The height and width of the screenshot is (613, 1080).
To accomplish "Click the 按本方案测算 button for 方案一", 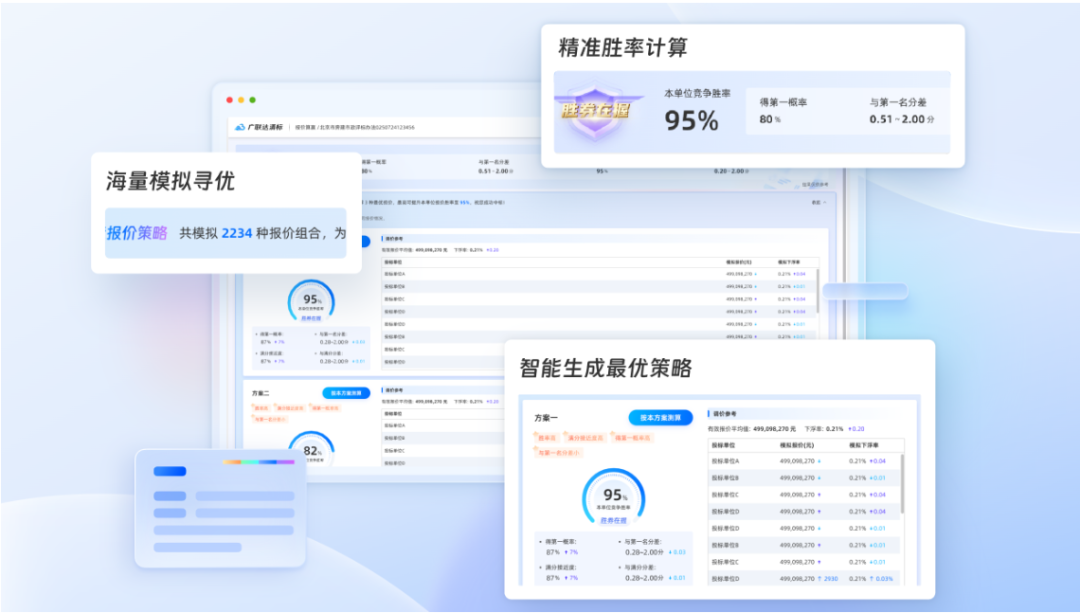I will pyautogui.click(x=660, y=418).
